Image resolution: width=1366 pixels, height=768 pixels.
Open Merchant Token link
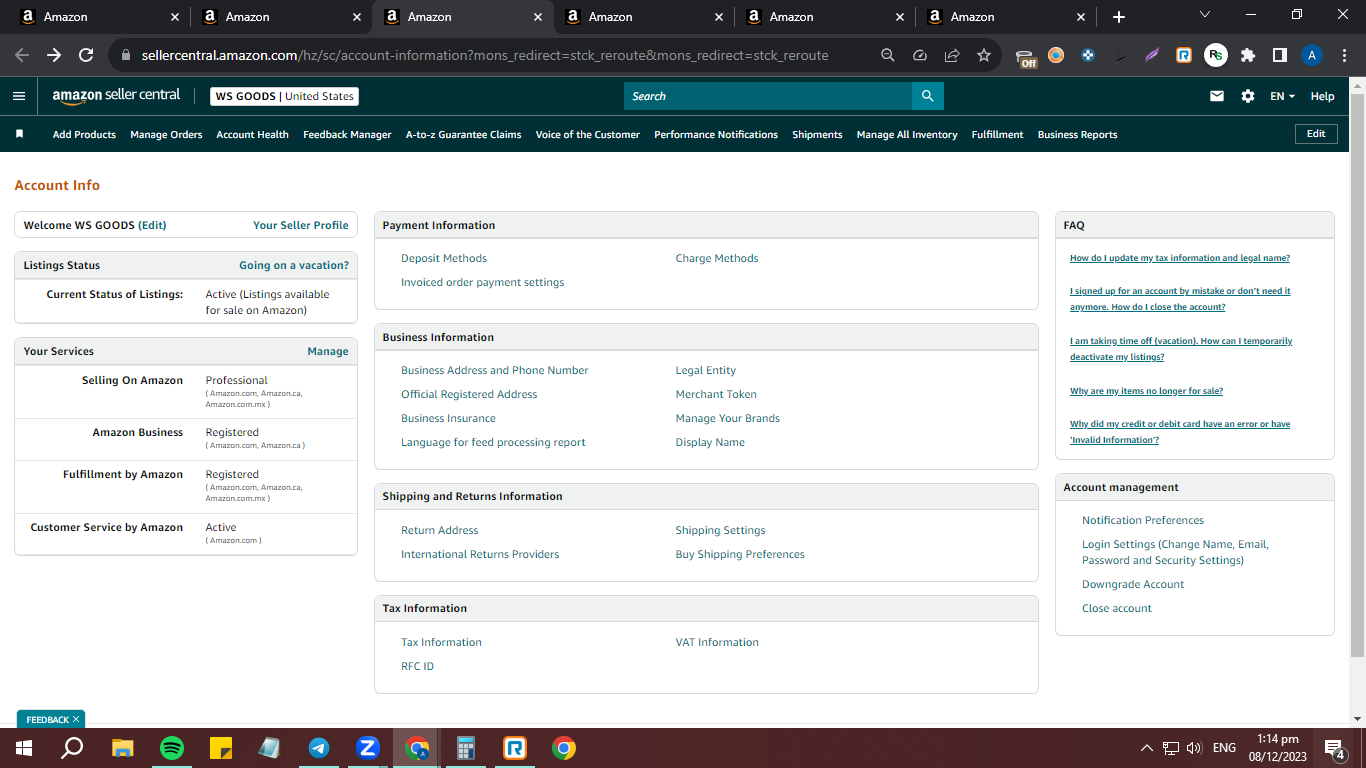(x=716, y=394)
